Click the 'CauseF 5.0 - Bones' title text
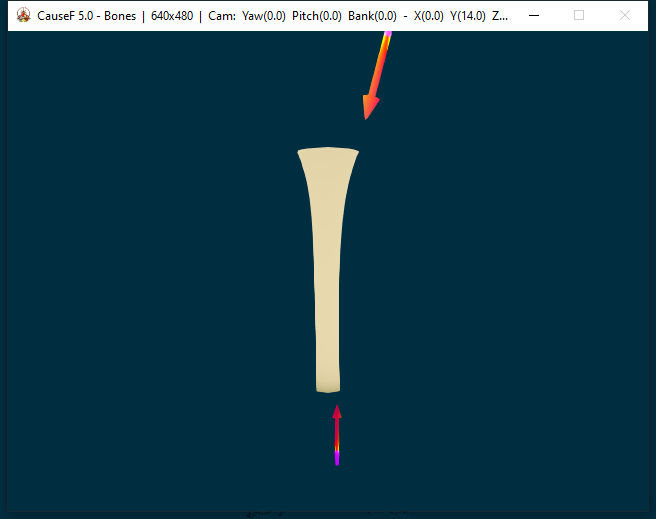 (86, 16)
